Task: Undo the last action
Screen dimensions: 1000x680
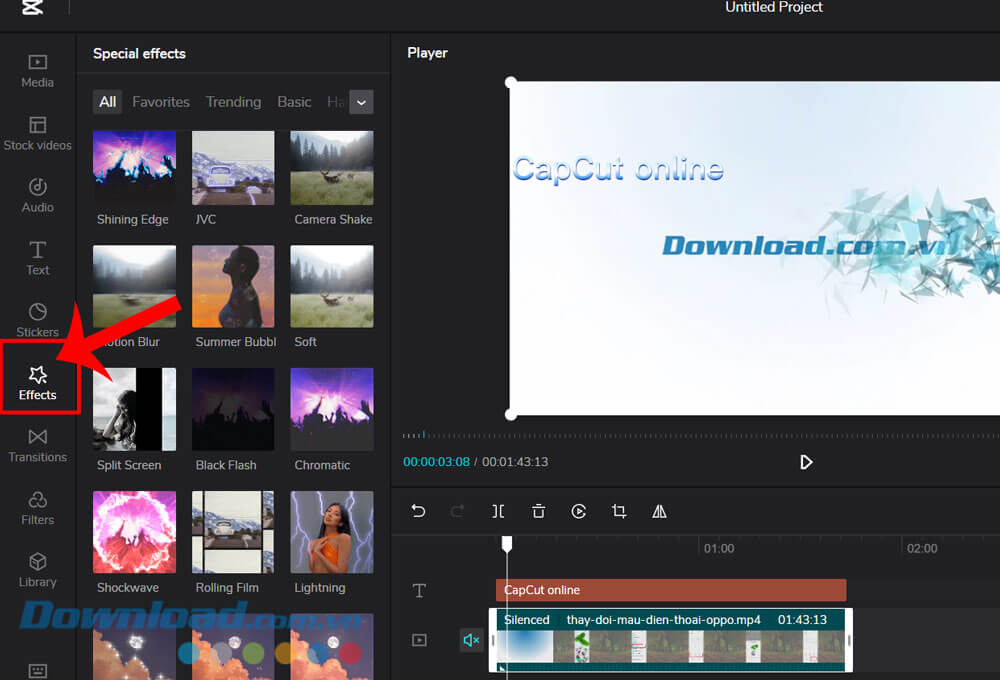Action: coord(418,511)
